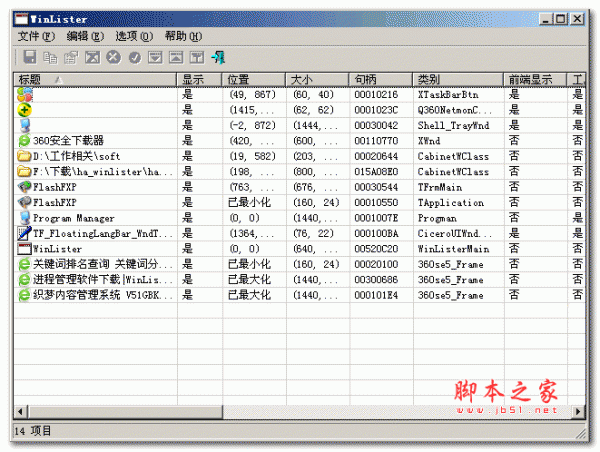
Task: Open the 文件(F) menu
Action: 36,36
